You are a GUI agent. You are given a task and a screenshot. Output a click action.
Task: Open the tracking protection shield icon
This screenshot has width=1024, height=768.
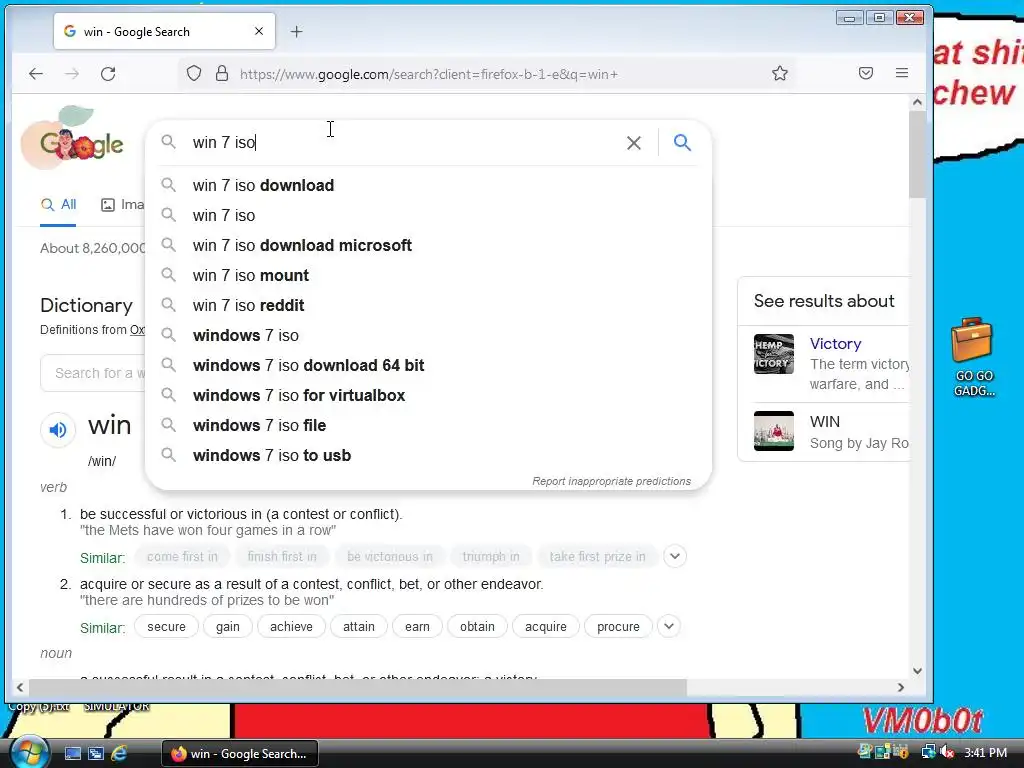click(194, 73)
